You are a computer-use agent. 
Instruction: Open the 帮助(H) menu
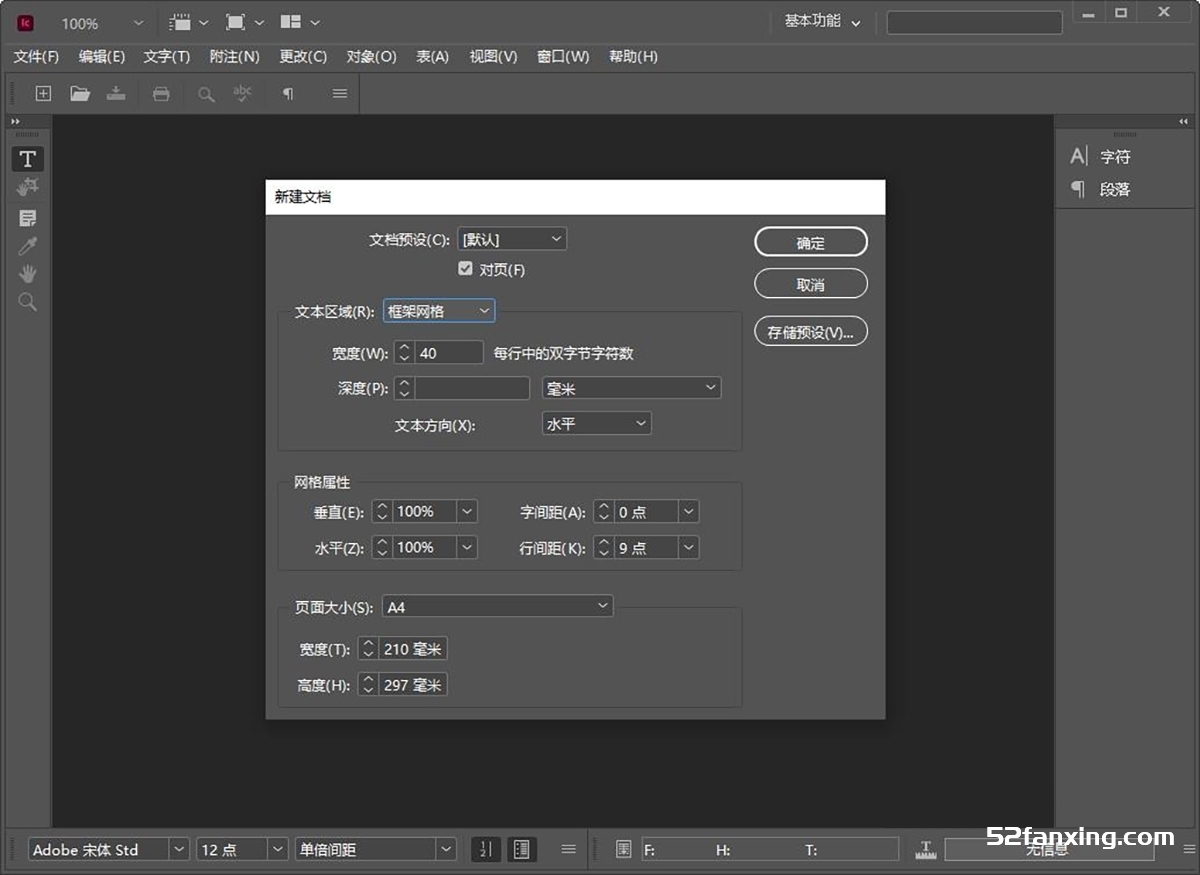coord(633,56)
